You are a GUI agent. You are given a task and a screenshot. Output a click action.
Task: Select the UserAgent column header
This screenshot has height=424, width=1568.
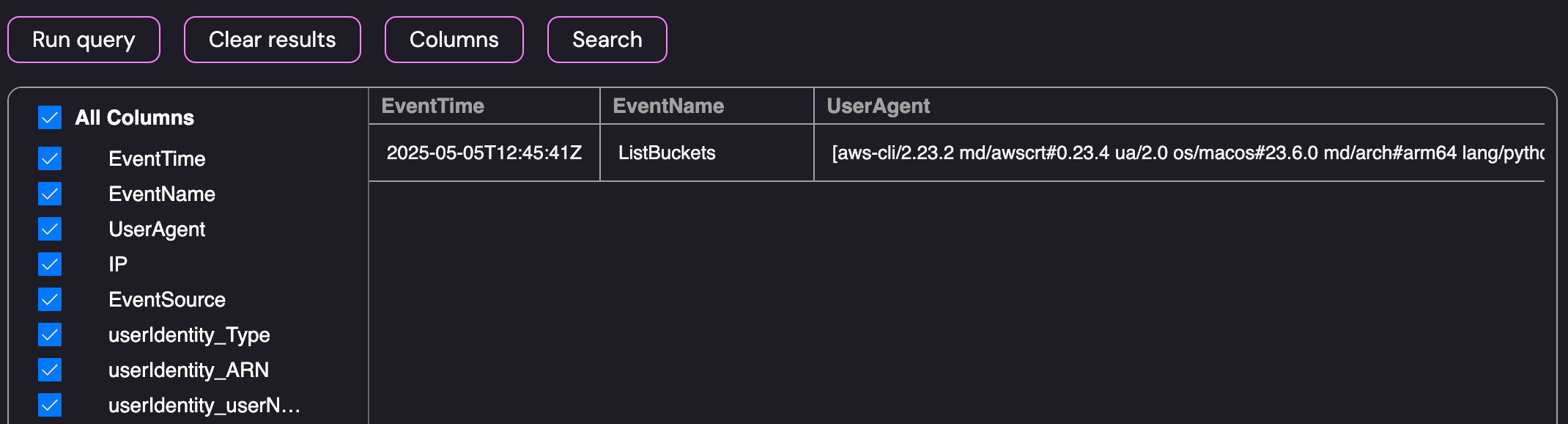[x=878, y=106]
